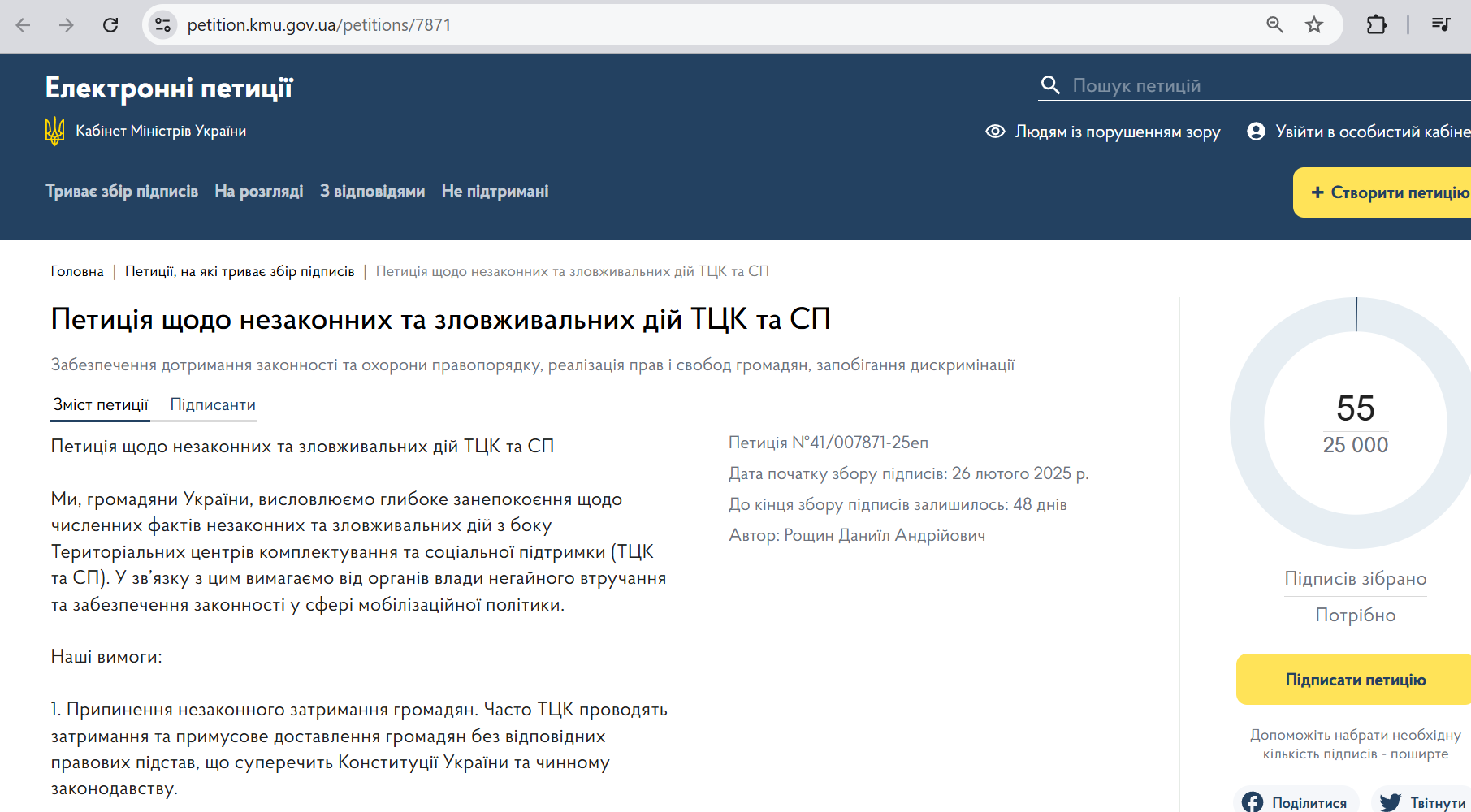
Task: Click the Підписати петицію button
Action: click(1355, 680)
